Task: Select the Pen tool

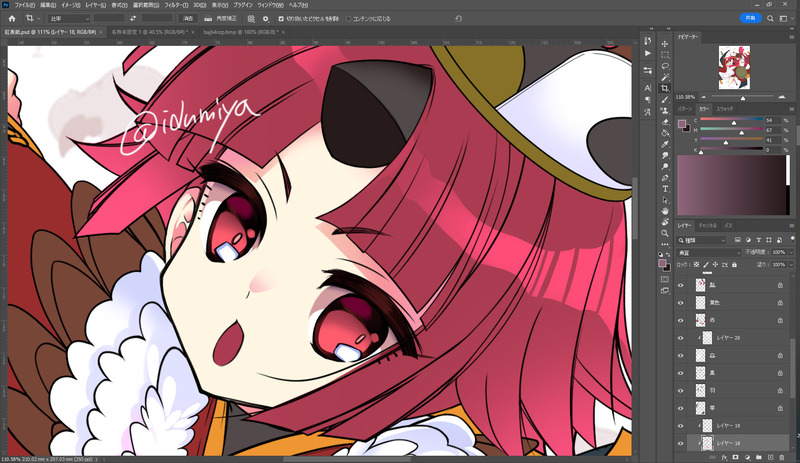Action: pos(665,178)
